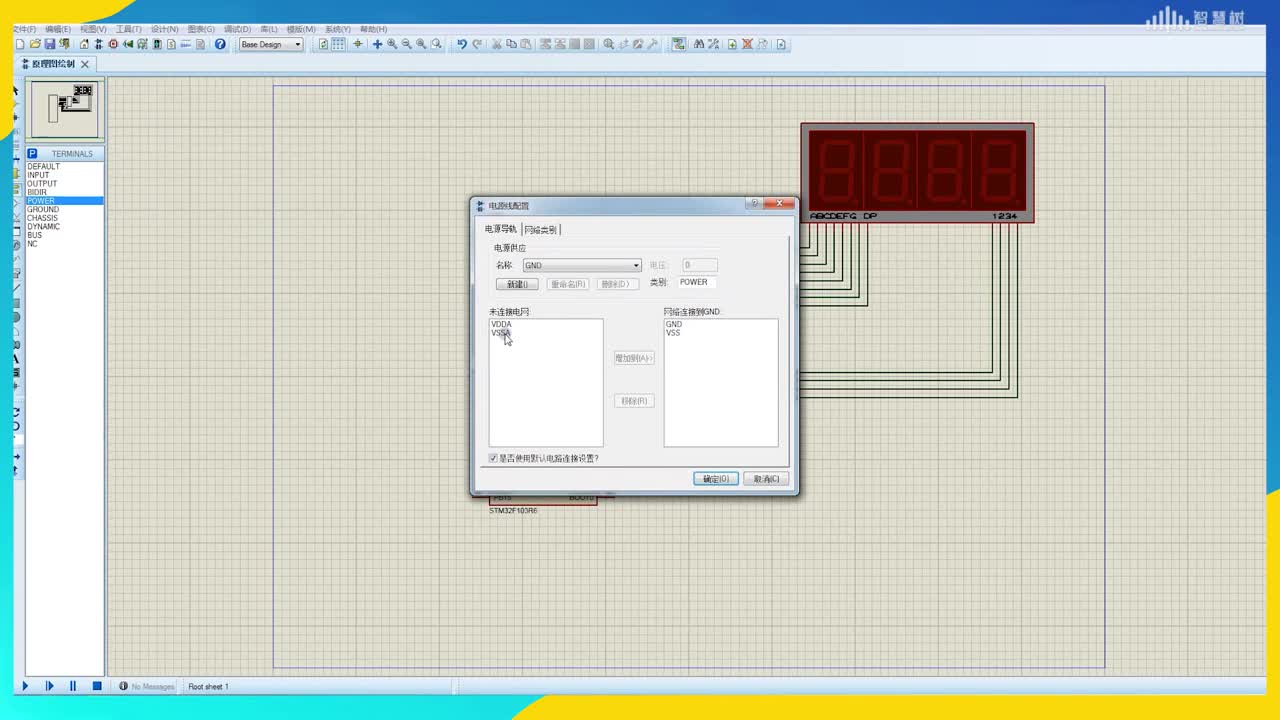
Task: Select VDDA in unconnected nets list
Action: [x=501, y=324]
